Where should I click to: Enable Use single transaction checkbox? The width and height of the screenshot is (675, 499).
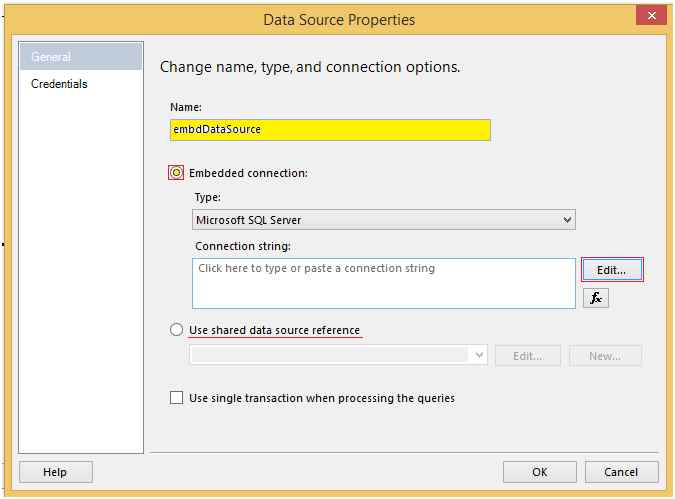(177, 398)
